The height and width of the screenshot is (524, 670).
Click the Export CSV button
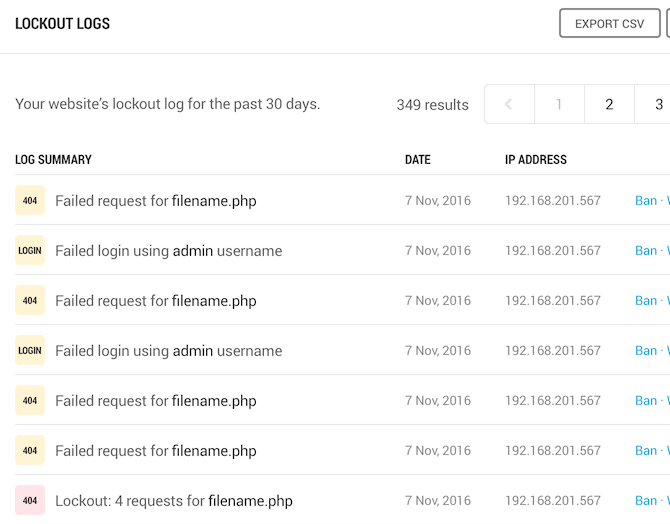click(610, 24)
